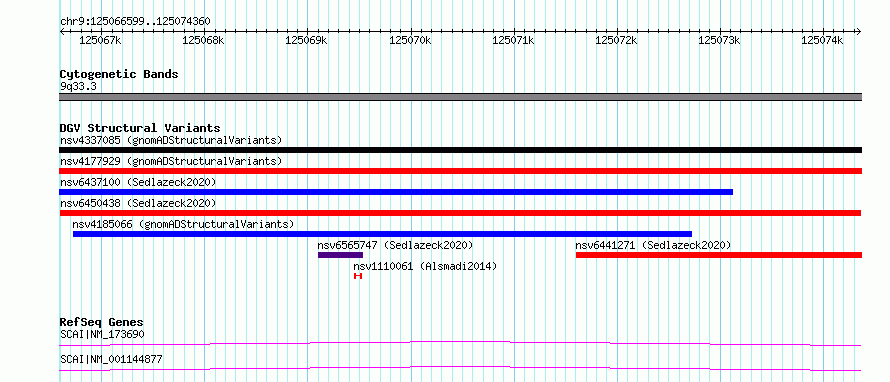This screenshot has width=890, height=382.
Task: Click the 125068k ruler tick label
Action: coord(203,40)
